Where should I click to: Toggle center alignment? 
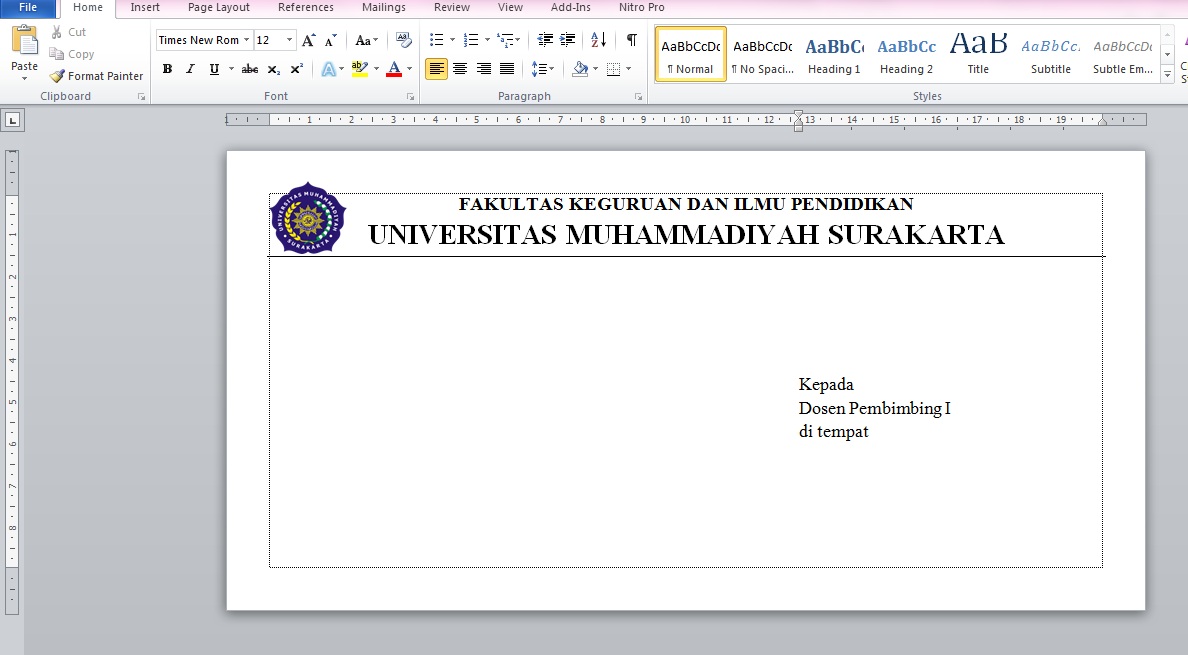coord(459,69)
